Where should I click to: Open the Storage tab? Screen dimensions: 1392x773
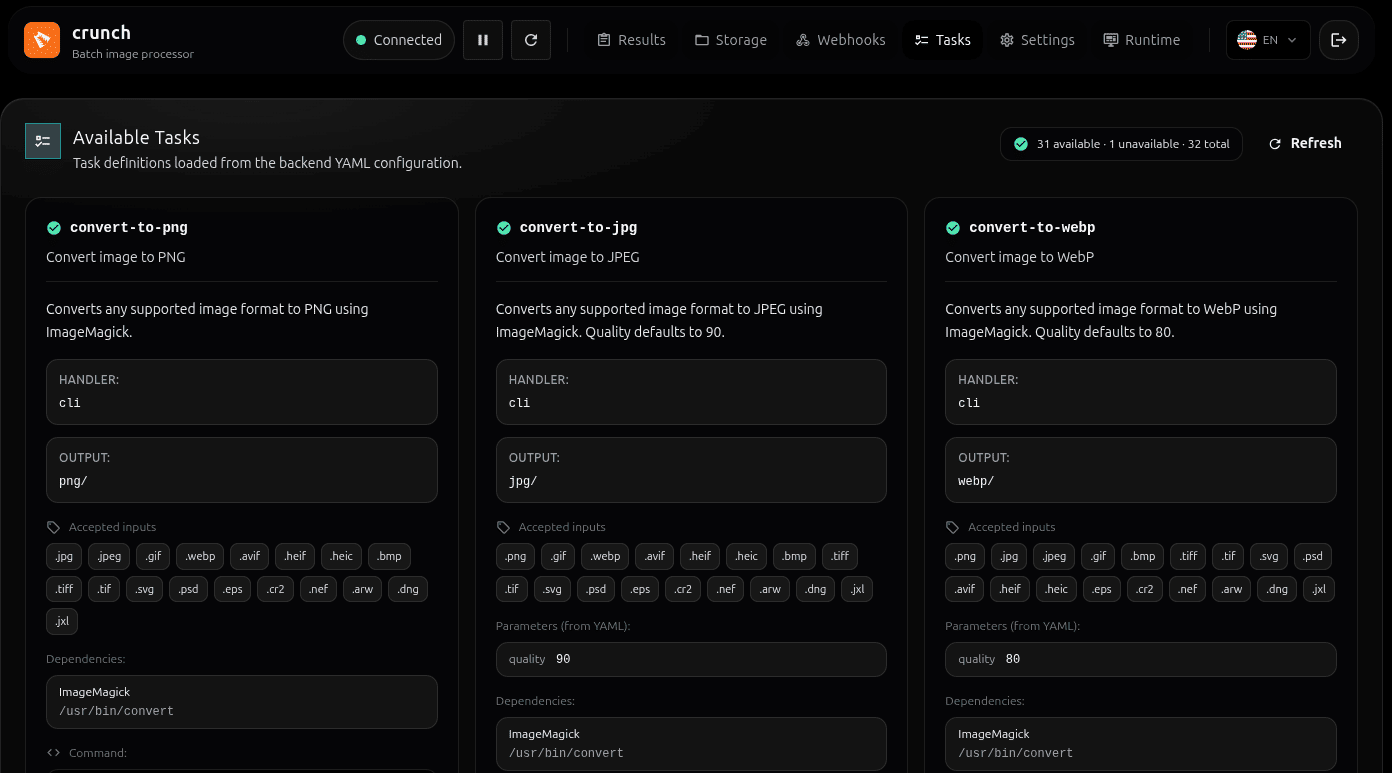tap(731, 40)
